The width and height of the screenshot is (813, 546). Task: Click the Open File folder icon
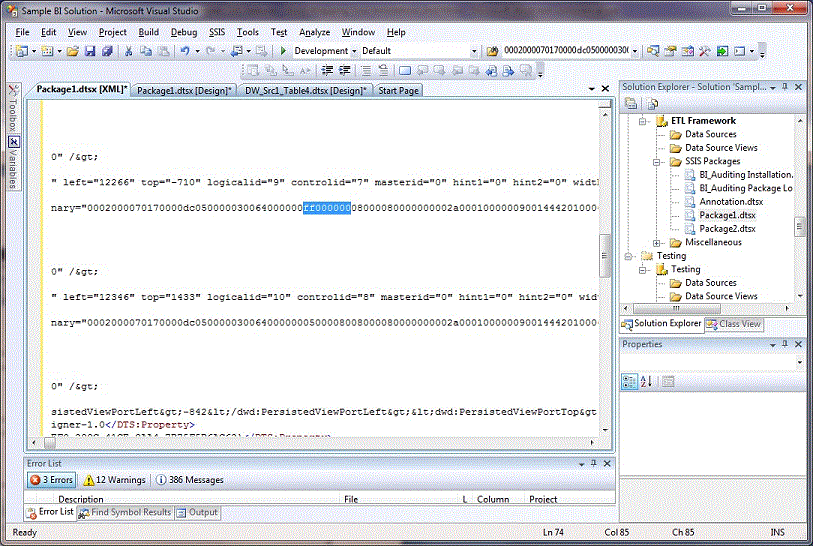point(74,51)
